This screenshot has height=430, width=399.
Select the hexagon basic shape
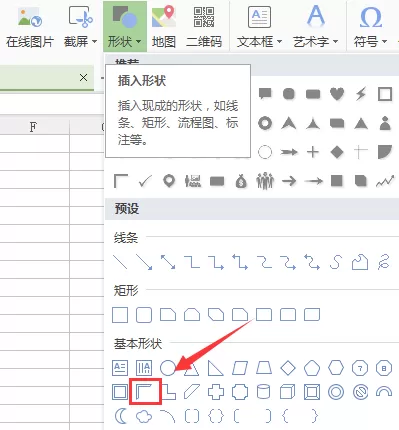click(336, 368)
